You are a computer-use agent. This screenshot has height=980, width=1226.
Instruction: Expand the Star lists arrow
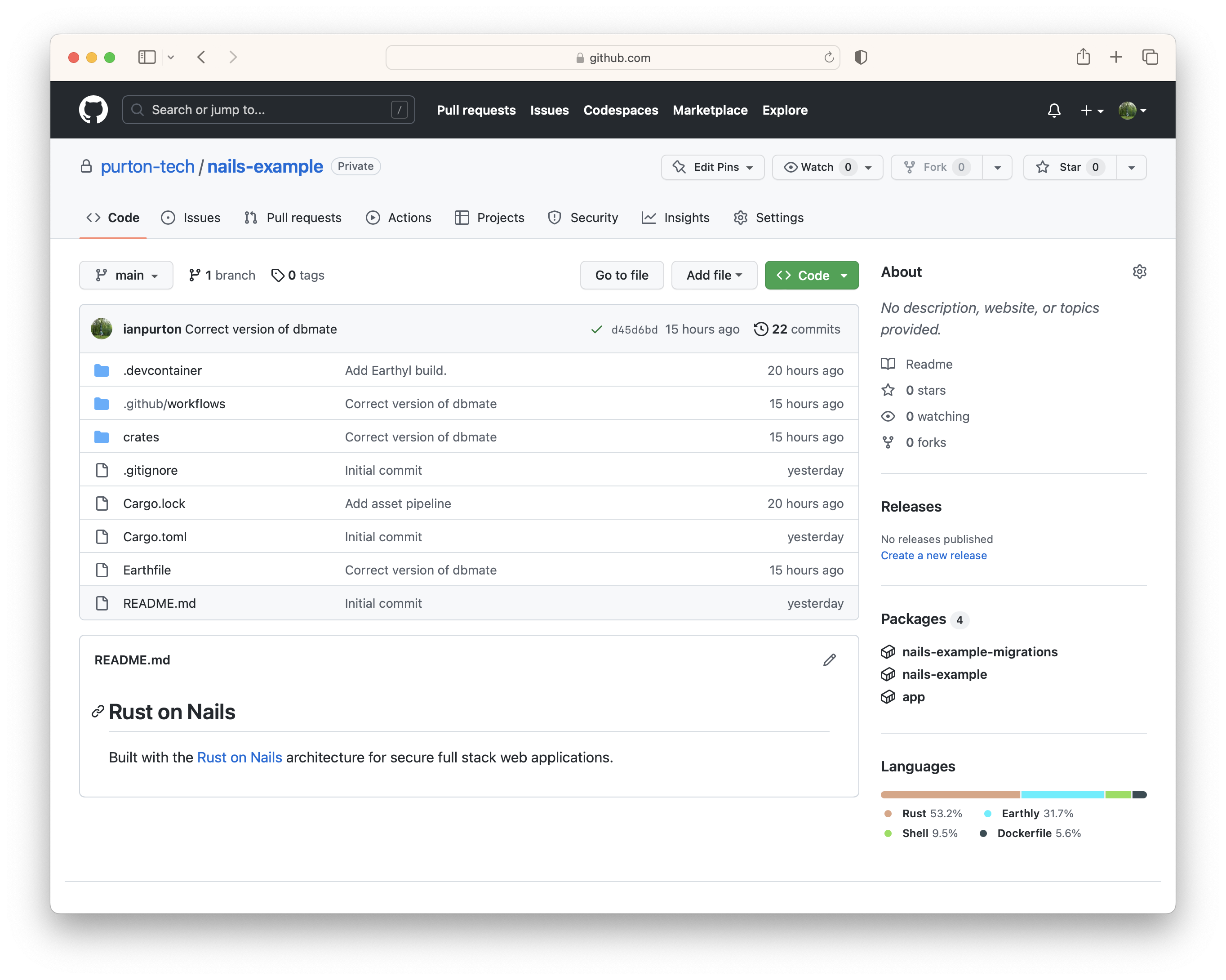pos(1131,167)
